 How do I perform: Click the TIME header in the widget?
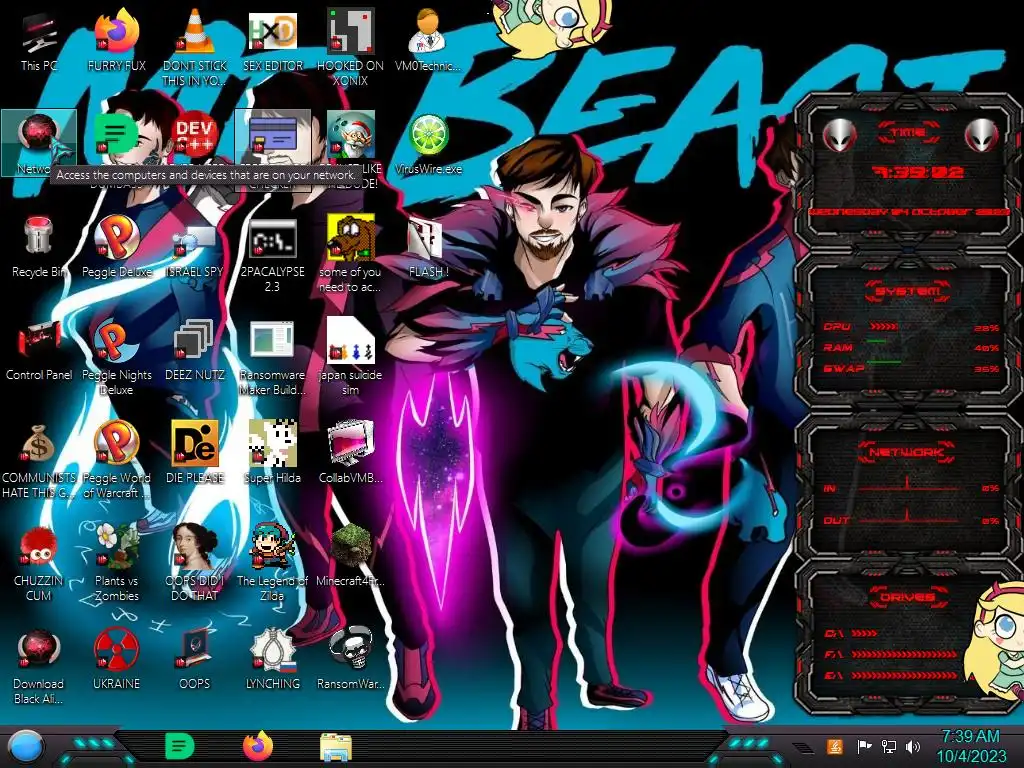pos(908,133)
